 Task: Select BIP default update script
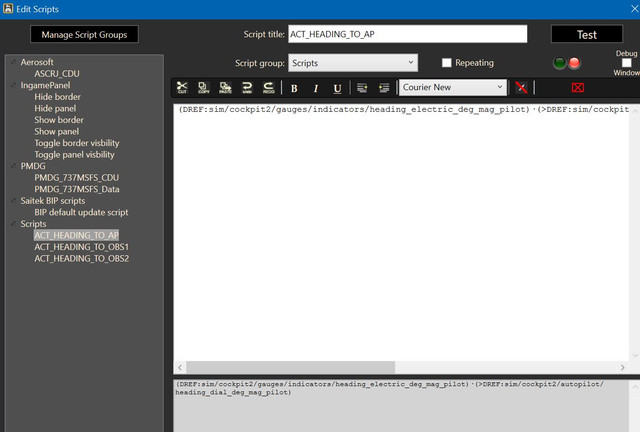click(x=81, y=212)
